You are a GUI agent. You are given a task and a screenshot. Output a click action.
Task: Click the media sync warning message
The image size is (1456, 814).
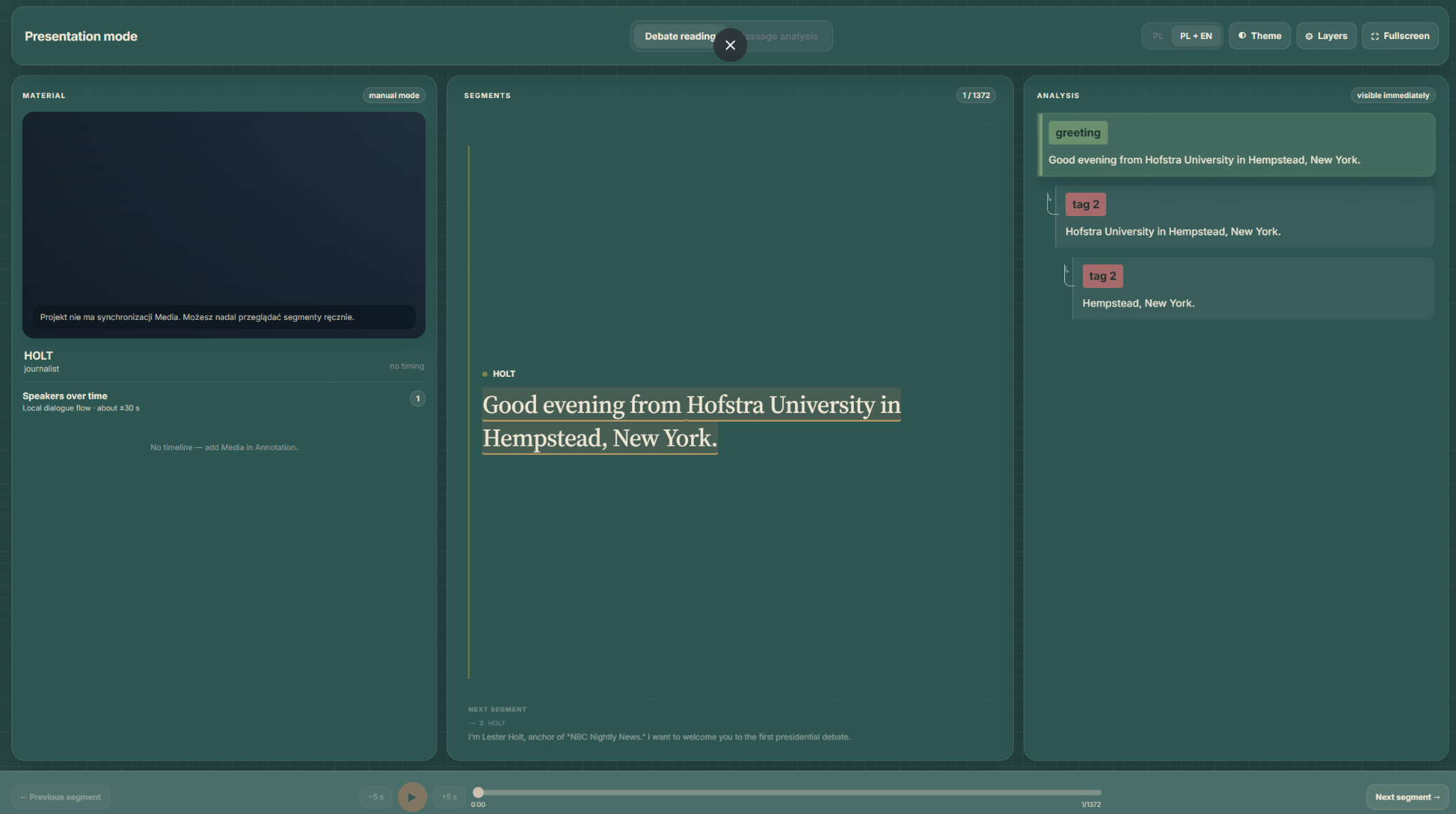point(224,317)
